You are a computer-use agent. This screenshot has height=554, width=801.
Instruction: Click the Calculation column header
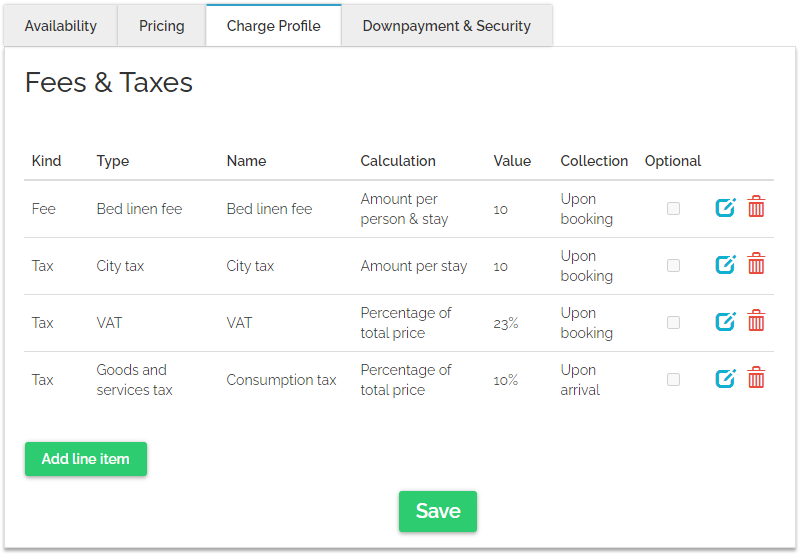click(398, 161)
